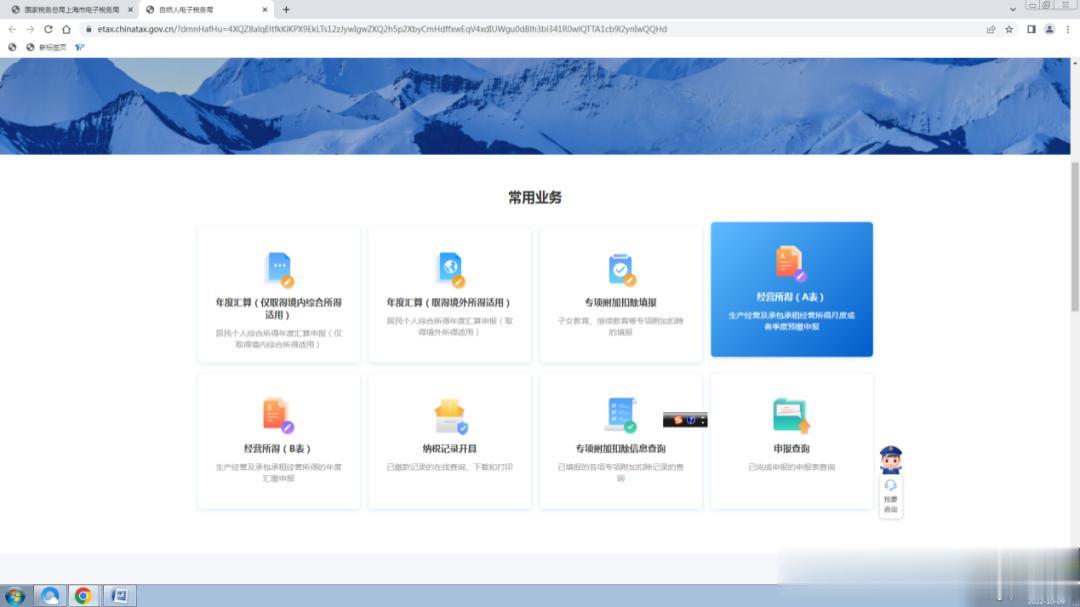Go back with the browser back arrow

[x=12, y=29]
